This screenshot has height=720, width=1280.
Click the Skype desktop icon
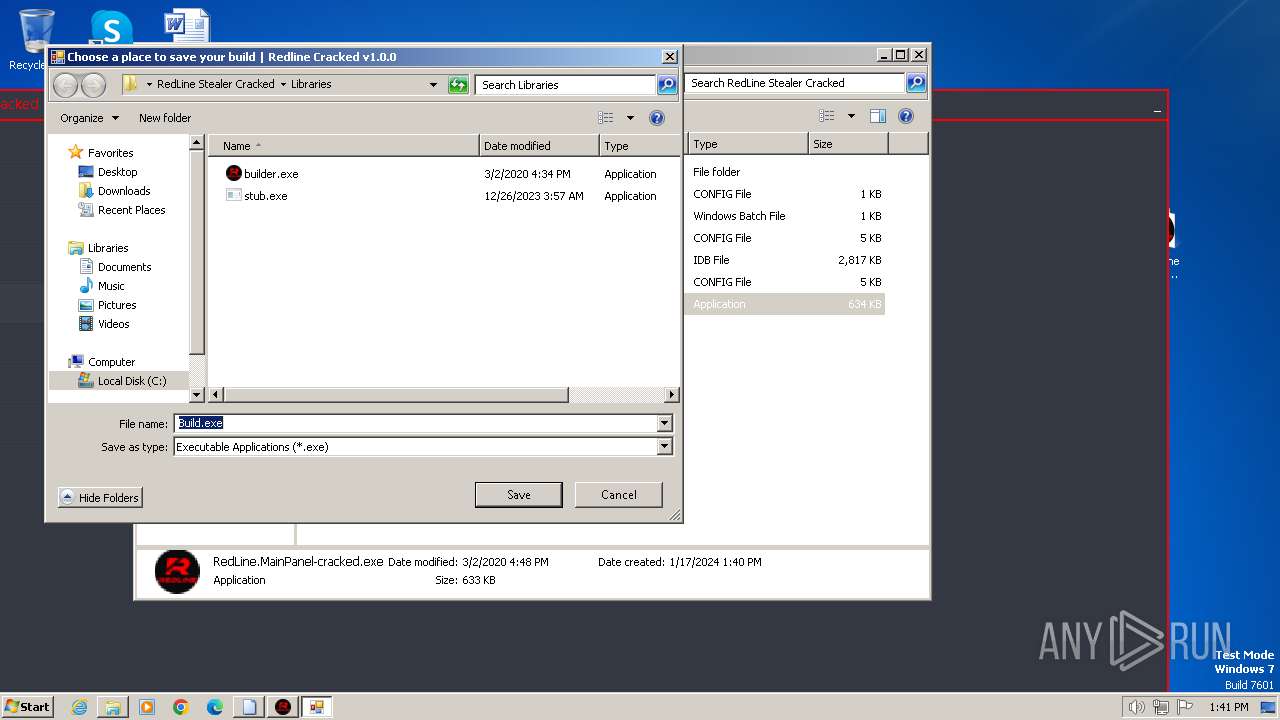click(x=110, y=28)
